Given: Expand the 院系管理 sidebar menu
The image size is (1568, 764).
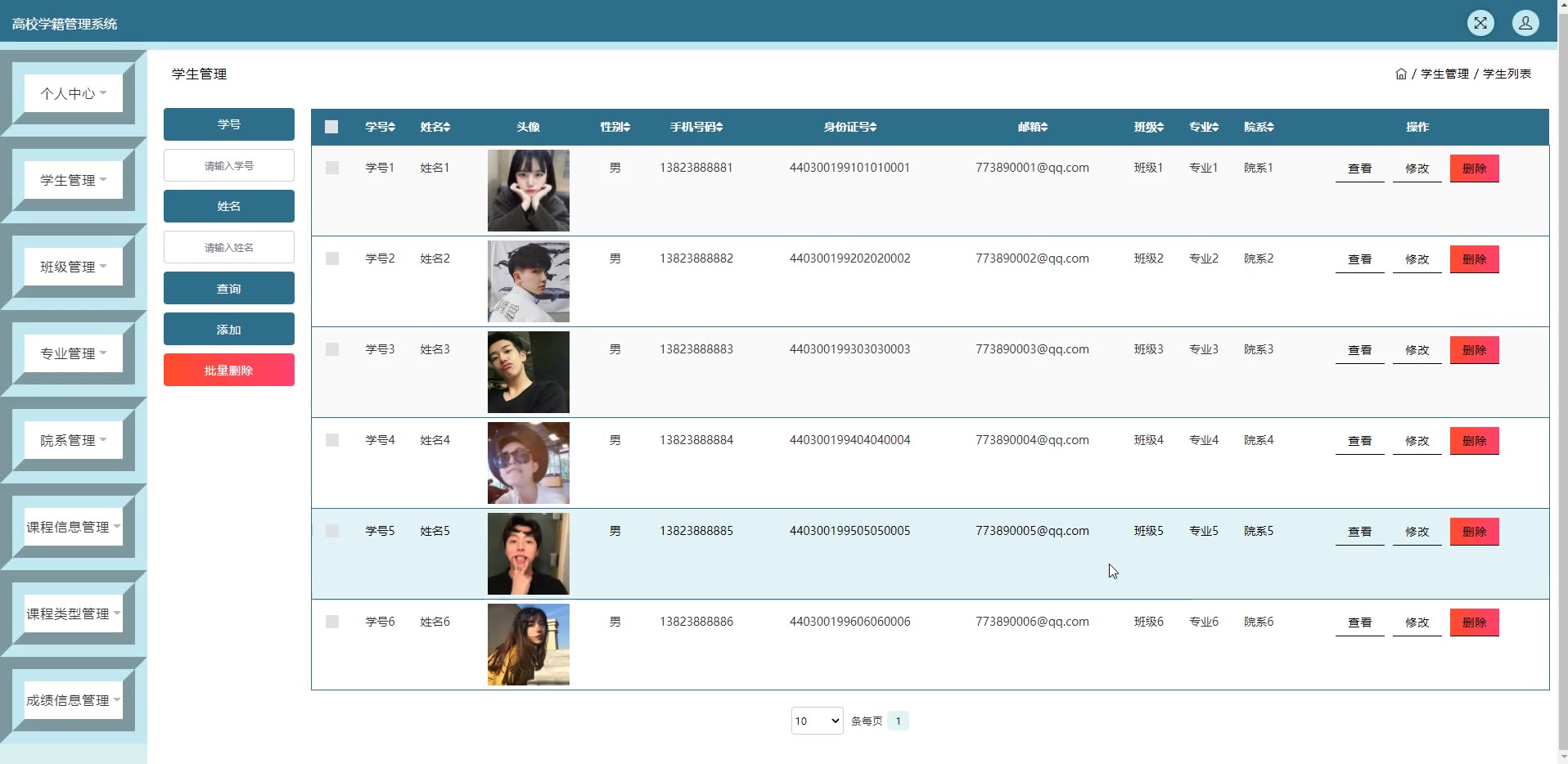Looking at the screenshot, I should pyautogui.click(x=74, y=440).
